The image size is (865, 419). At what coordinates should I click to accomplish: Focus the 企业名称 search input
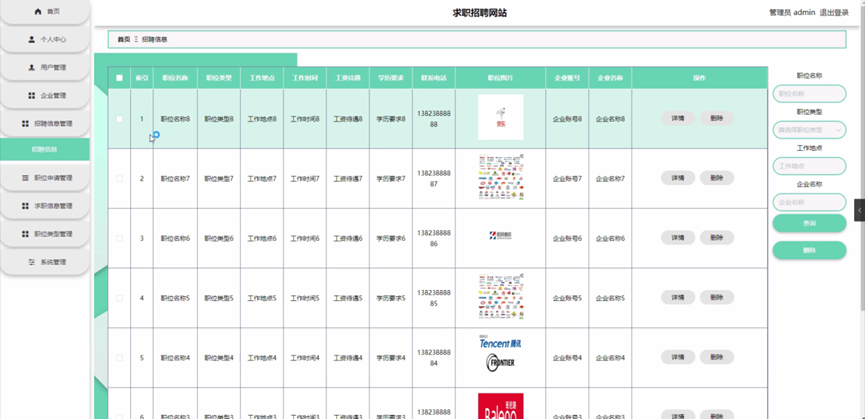[809, 202]
